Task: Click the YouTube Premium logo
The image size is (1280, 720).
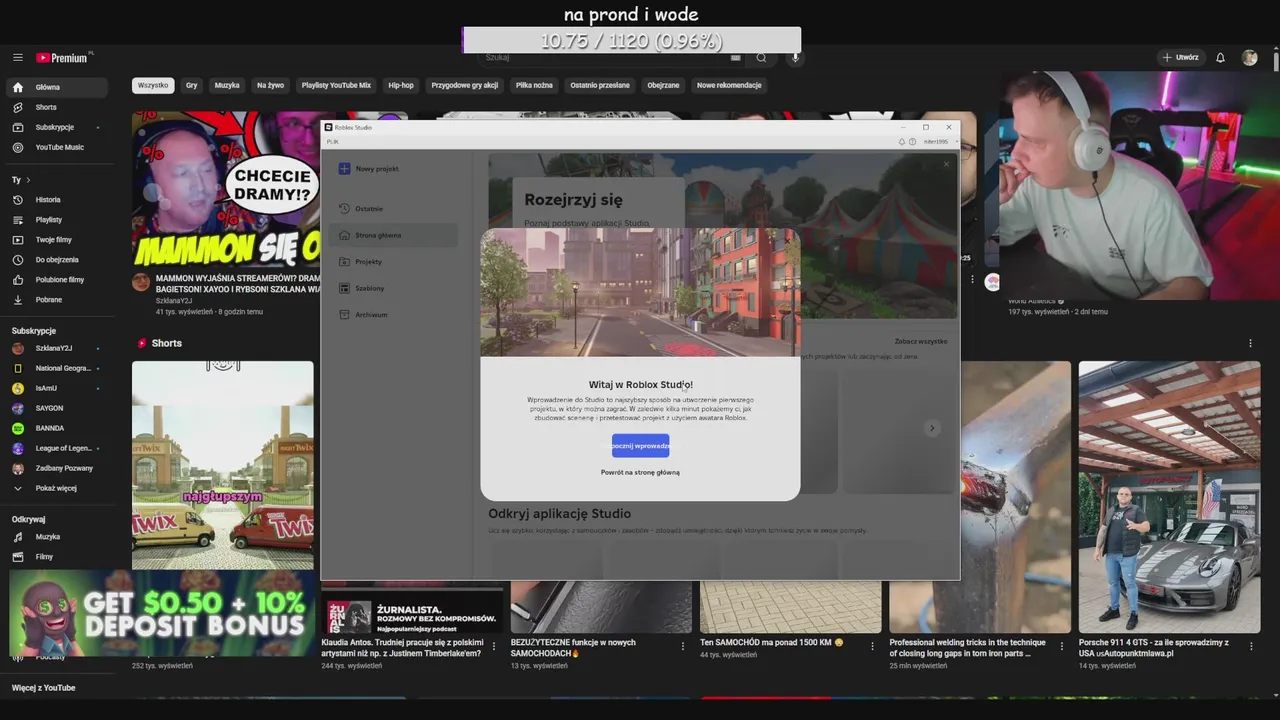Action: pos(62,58)
